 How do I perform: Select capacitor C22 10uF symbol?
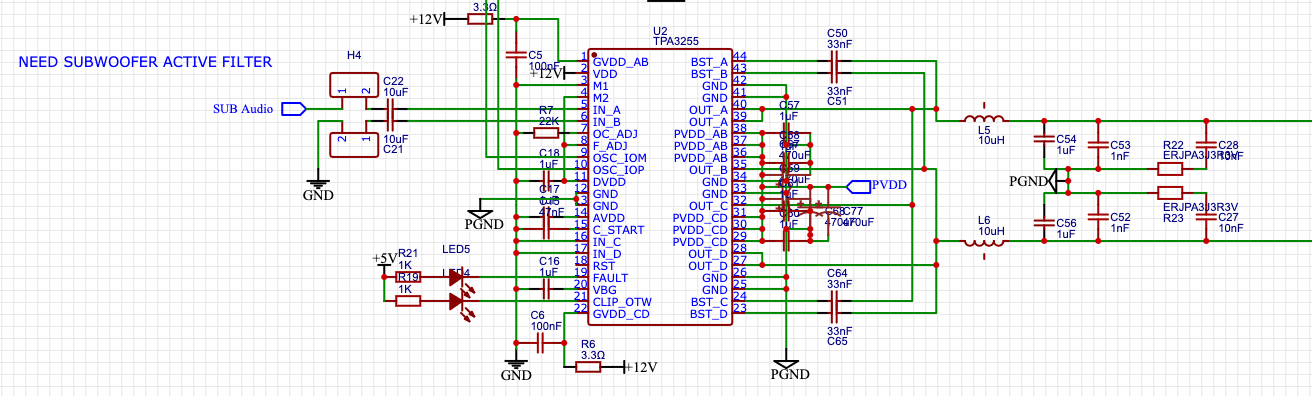391,109
